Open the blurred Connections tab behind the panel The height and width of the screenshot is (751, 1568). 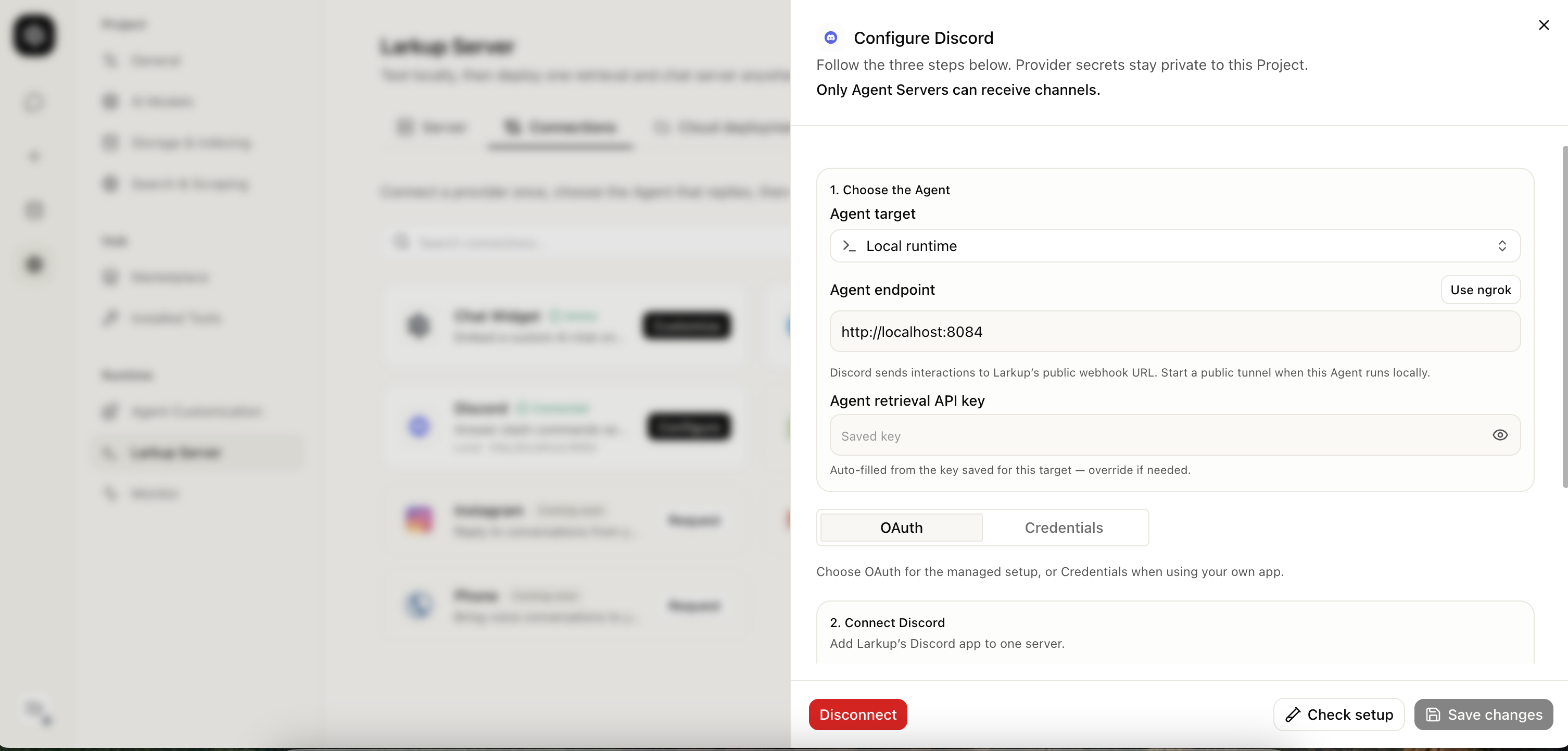coord(560,127)
